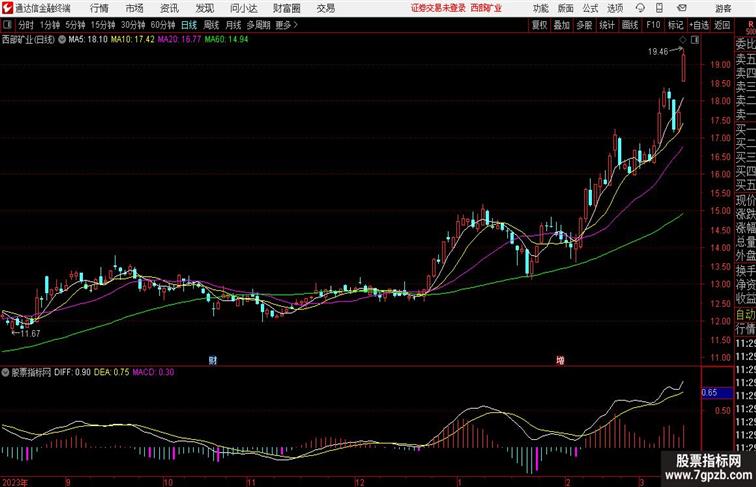Click the 画线 draw line button
This screenshot has width=756, height=487.
click(x=630, y=25)
